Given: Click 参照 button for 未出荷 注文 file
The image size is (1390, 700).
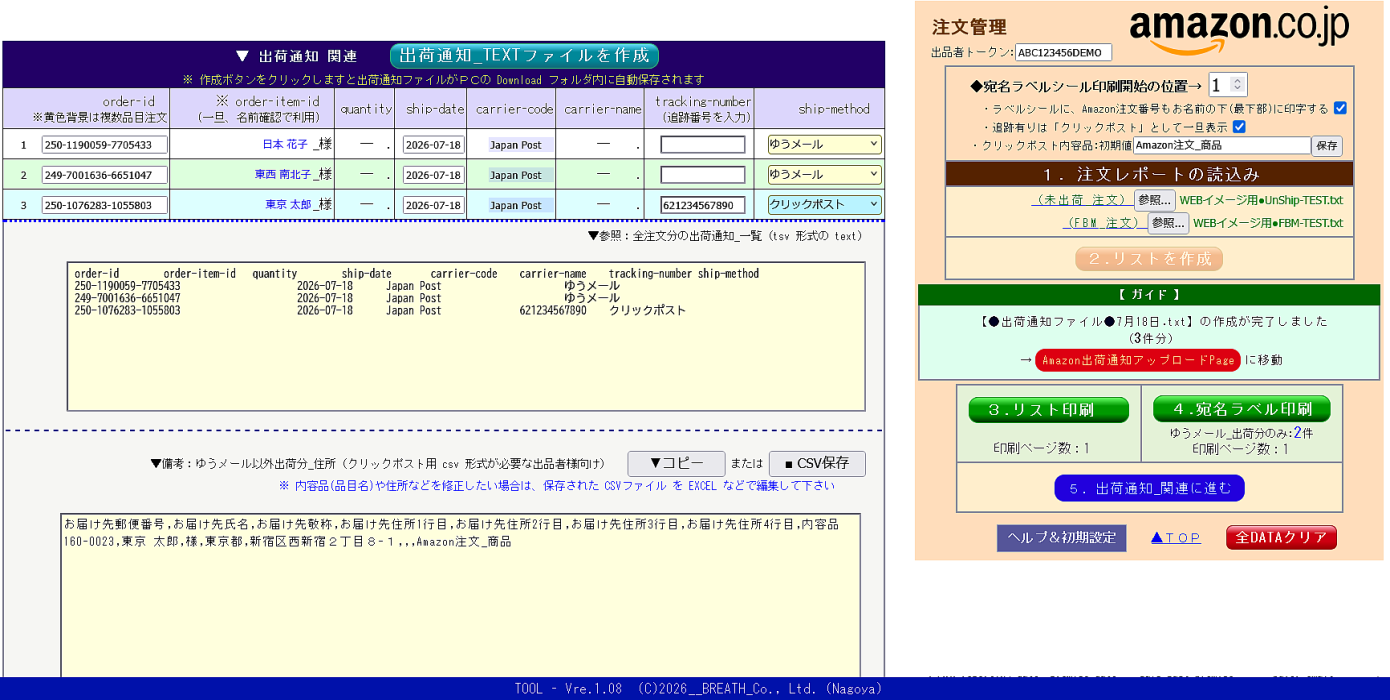Looking at the screenshot, I should (x=1154, y=200).
